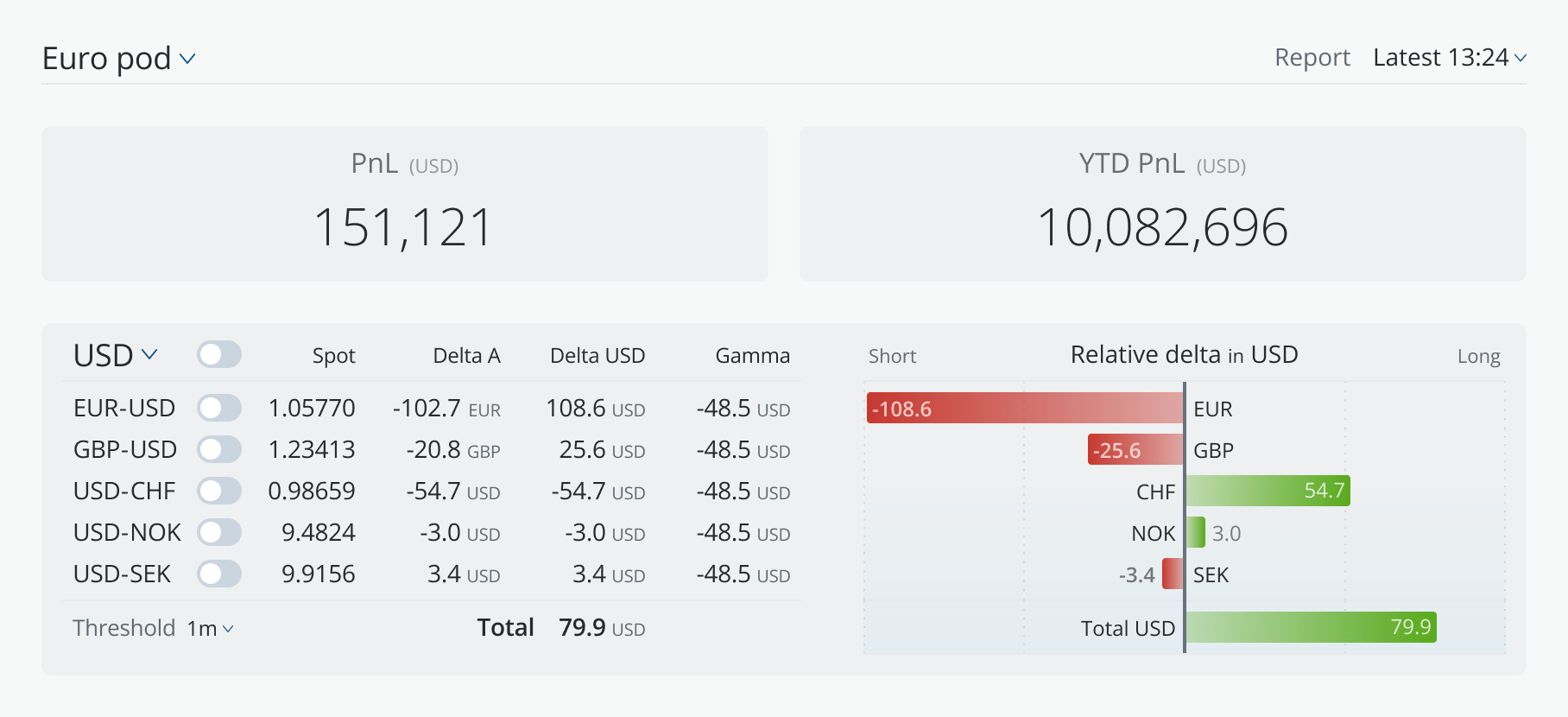Click the USD-CHF spot value 0.98659
1568x717 pixels.
tap(312, 491)
